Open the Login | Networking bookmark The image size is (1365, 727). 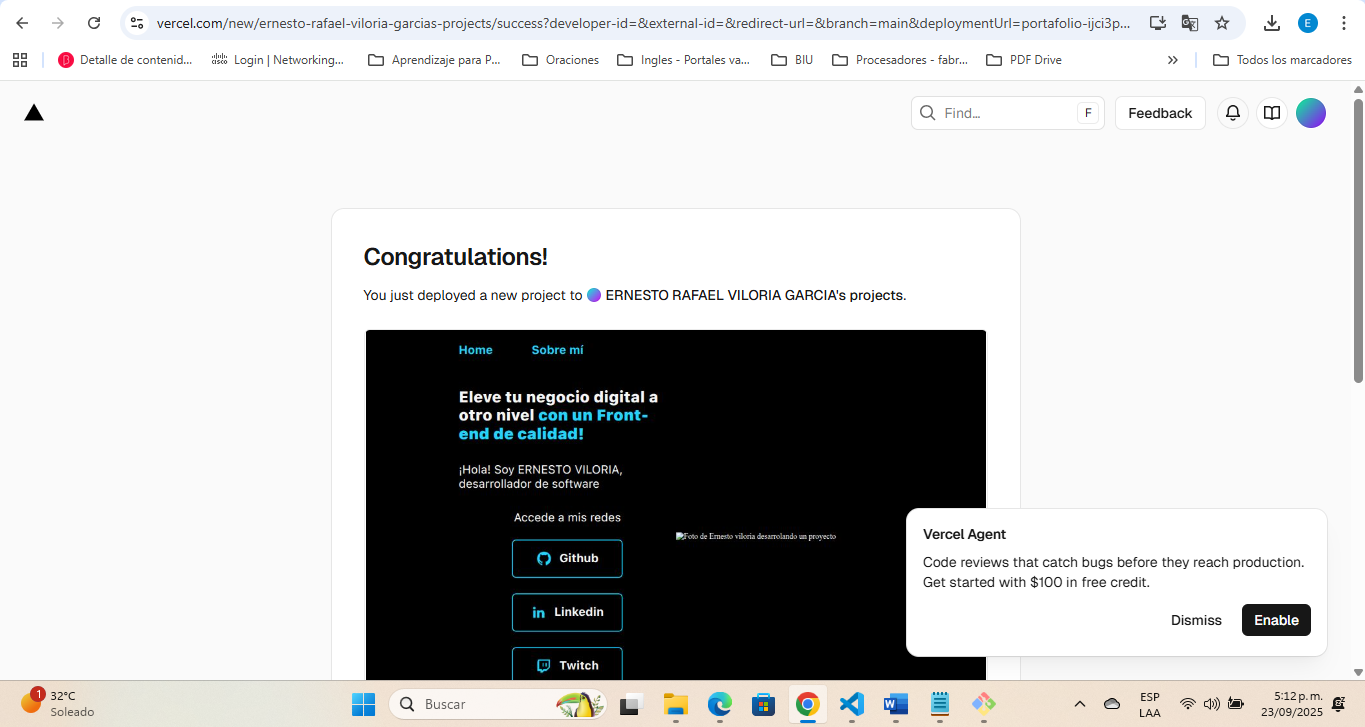tap(278, 60)
